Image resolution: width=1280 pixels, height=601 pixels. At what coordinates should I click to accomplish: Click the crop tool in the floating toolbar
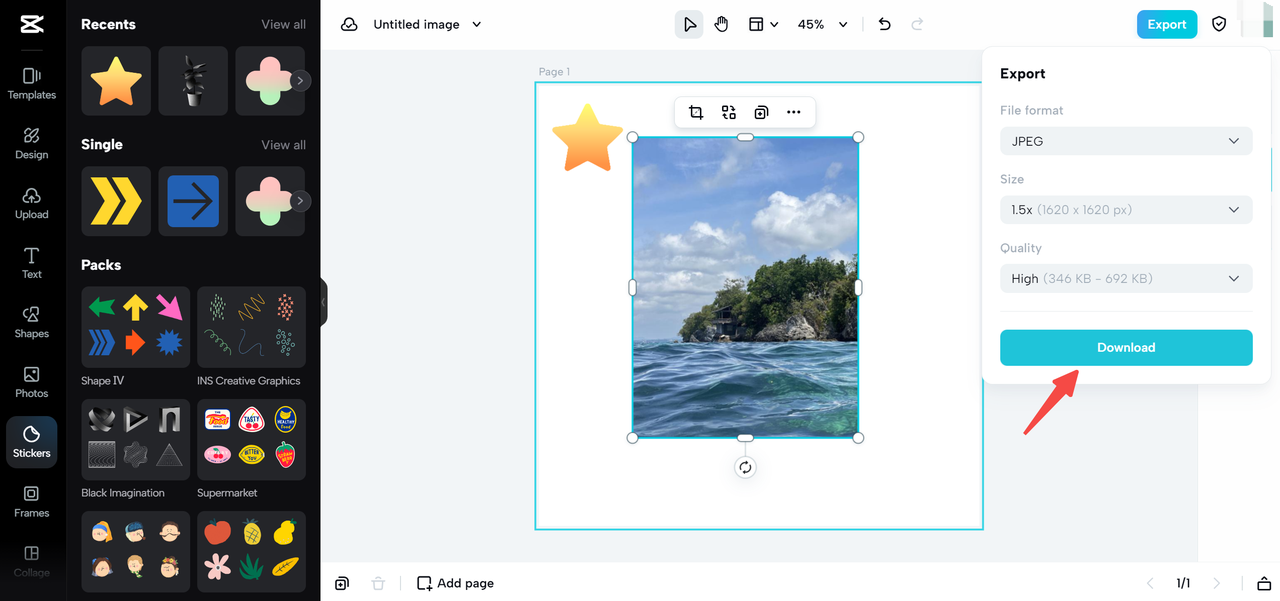(696, 112)
